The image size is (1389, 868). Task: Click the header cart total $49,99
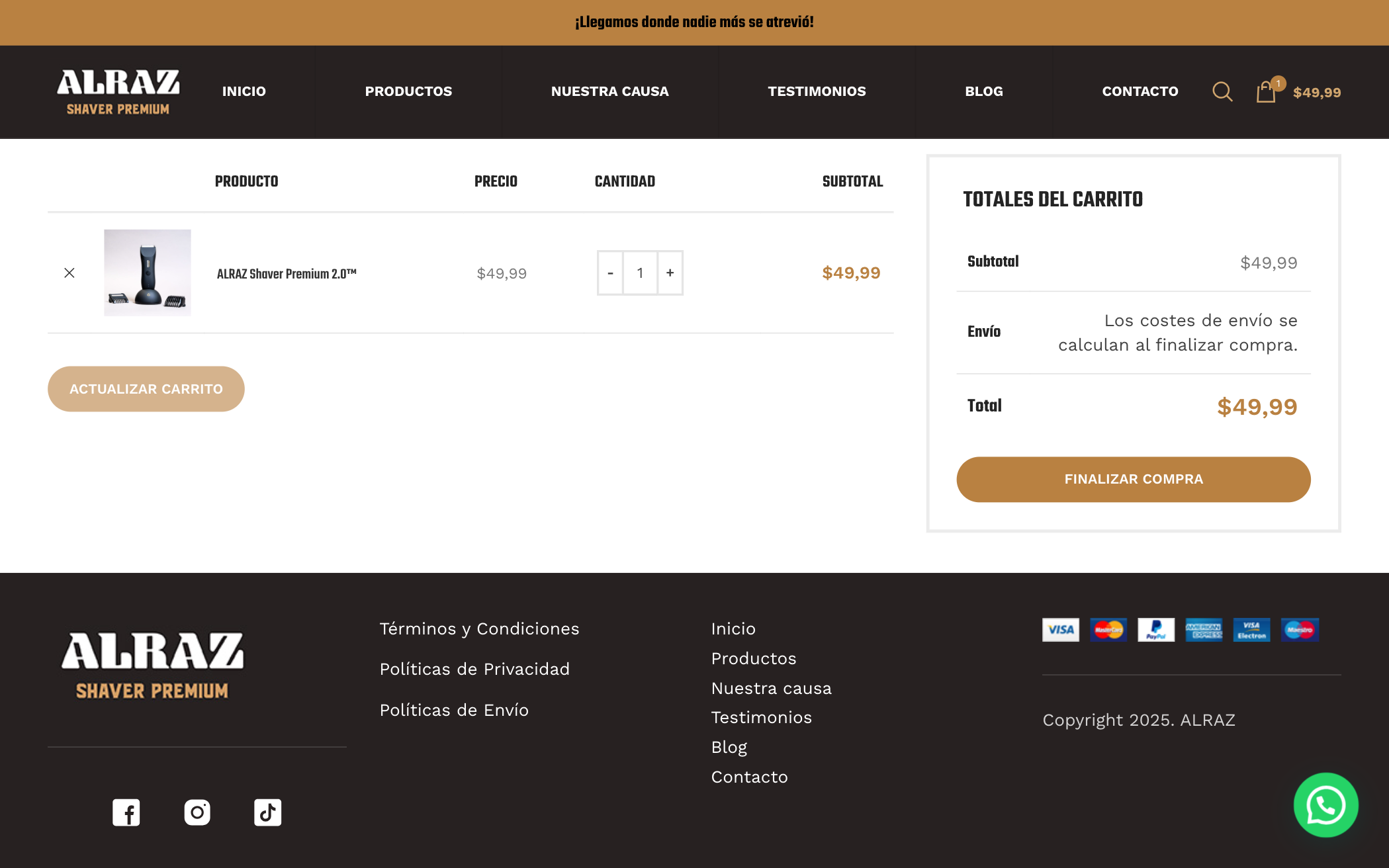pos(1317,93)
